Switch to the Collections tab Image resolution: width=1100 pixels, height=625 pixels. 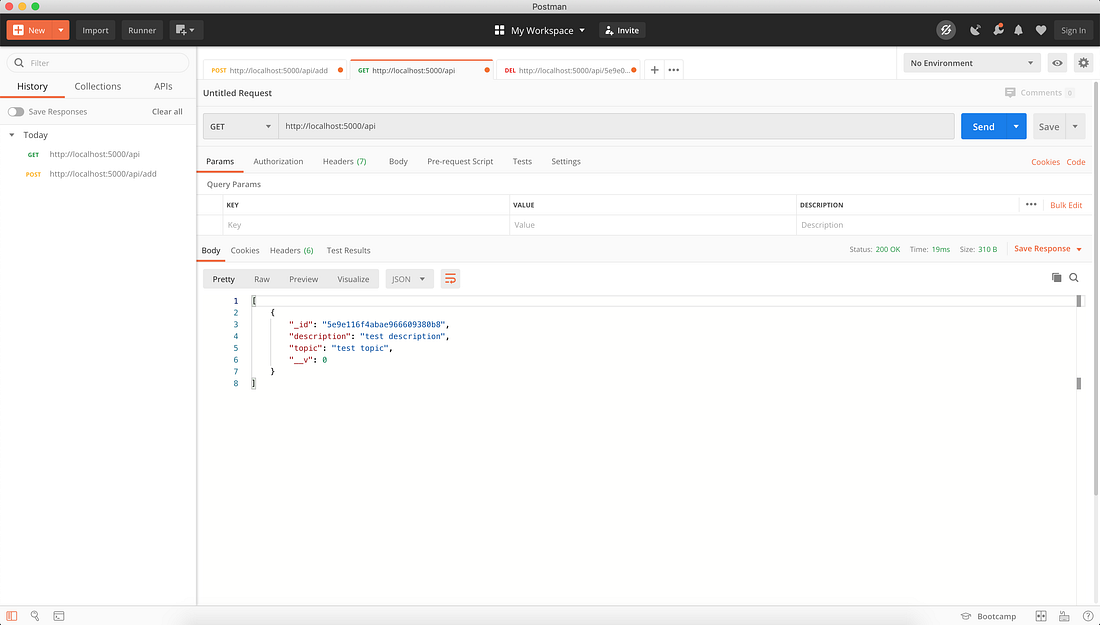(97, 86)
